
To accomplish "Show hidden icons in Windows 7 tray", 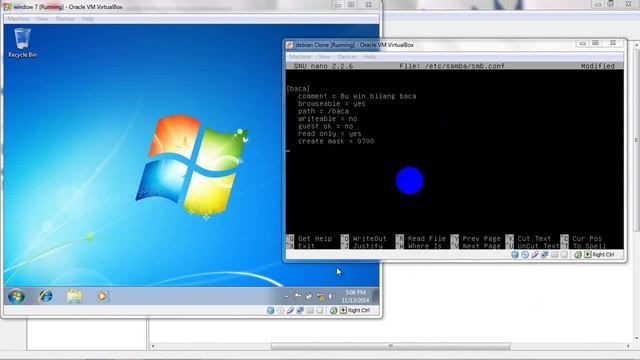I will pos(286,296).
